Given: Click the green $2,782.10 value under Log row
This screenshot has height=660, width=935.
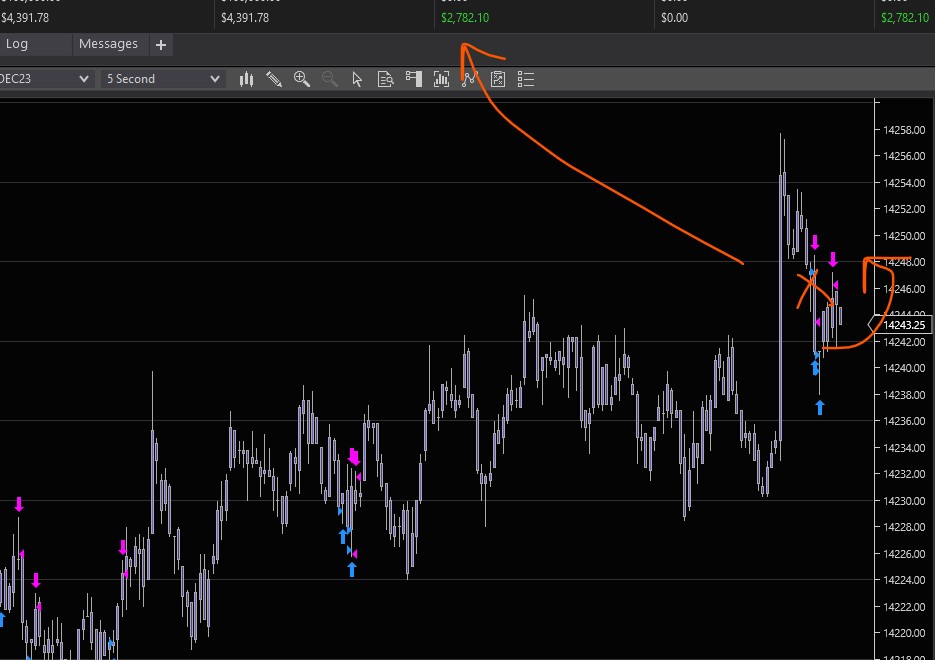Looking at the screenshot, I should point(465,18).
